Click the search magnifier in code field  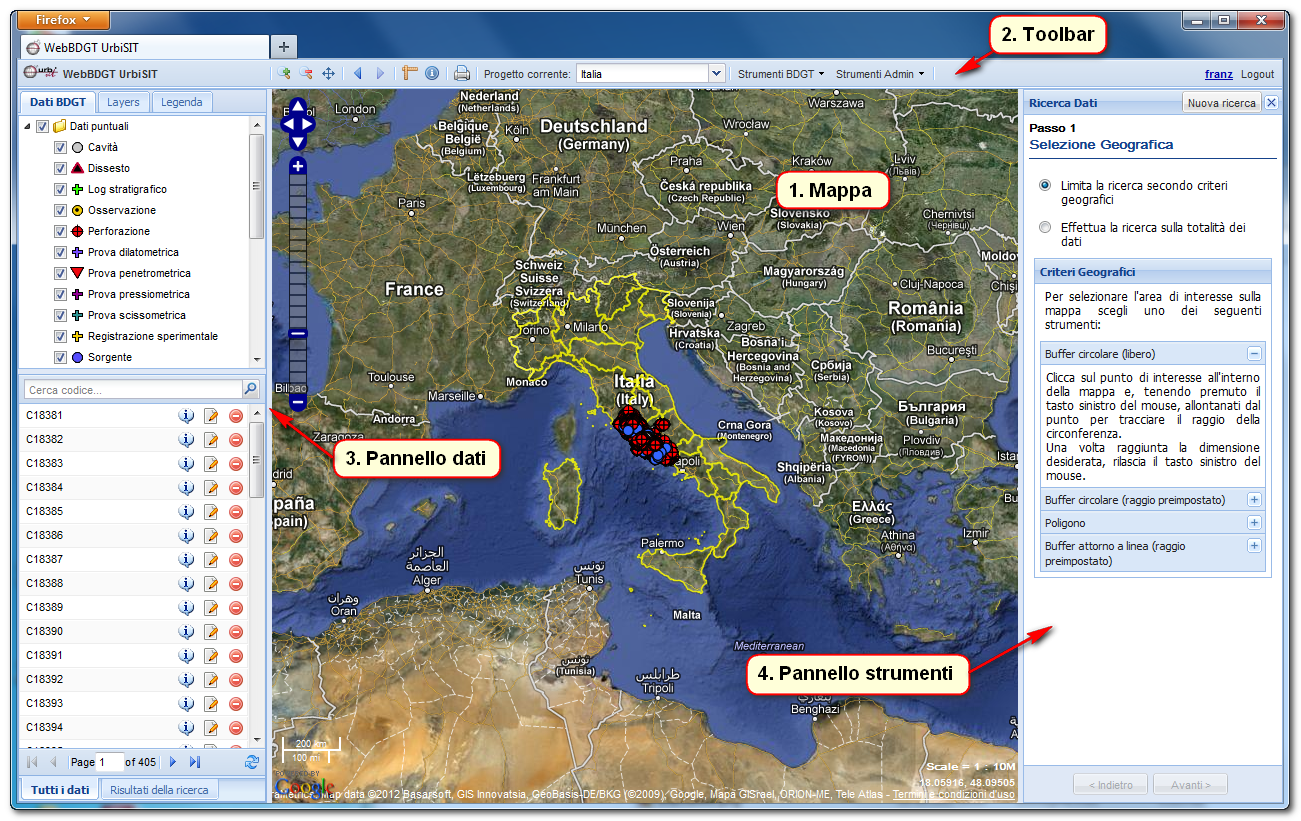[251, 390]
